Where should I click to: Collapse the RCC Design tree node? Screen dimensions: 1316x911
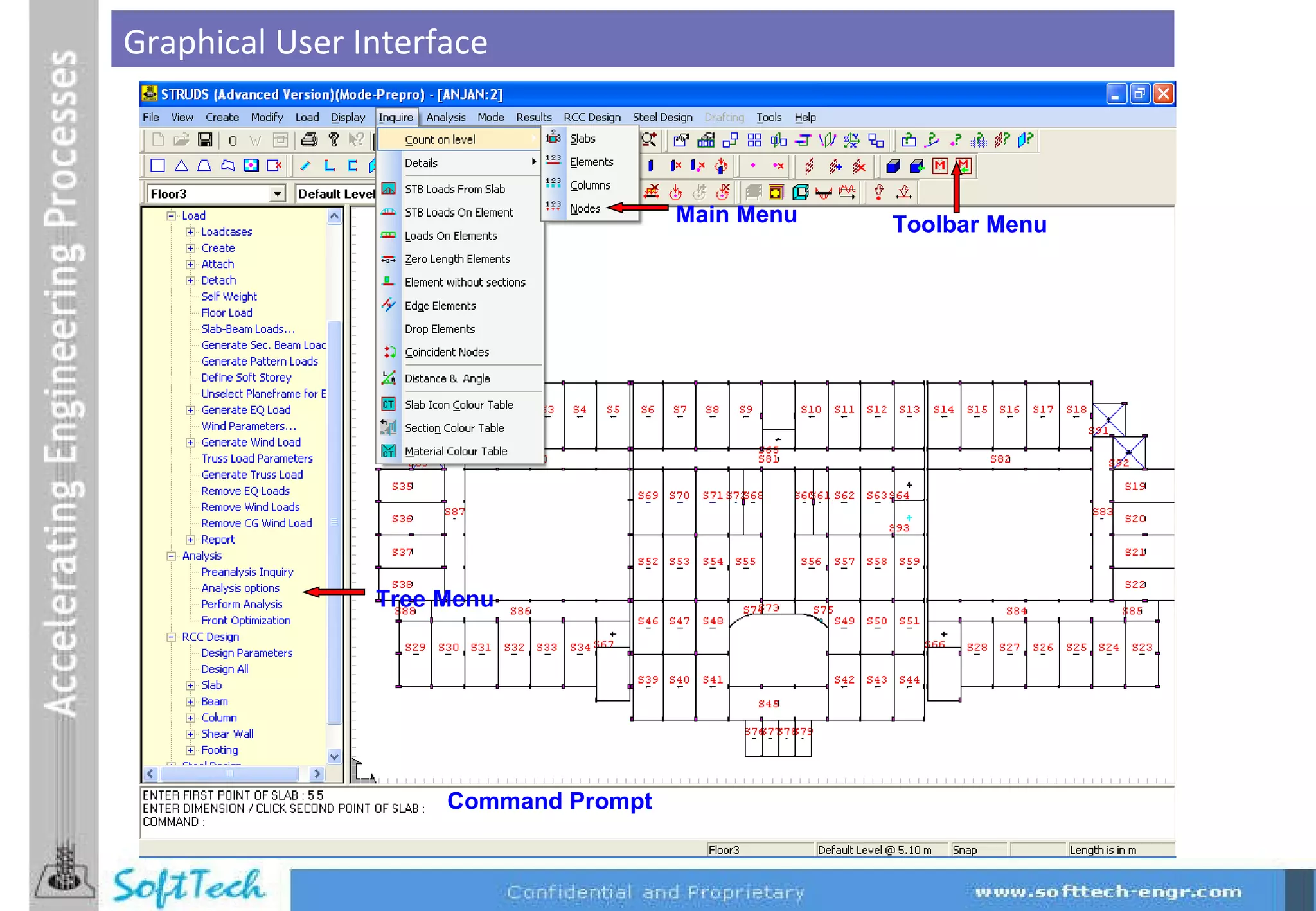click(172, 637)
